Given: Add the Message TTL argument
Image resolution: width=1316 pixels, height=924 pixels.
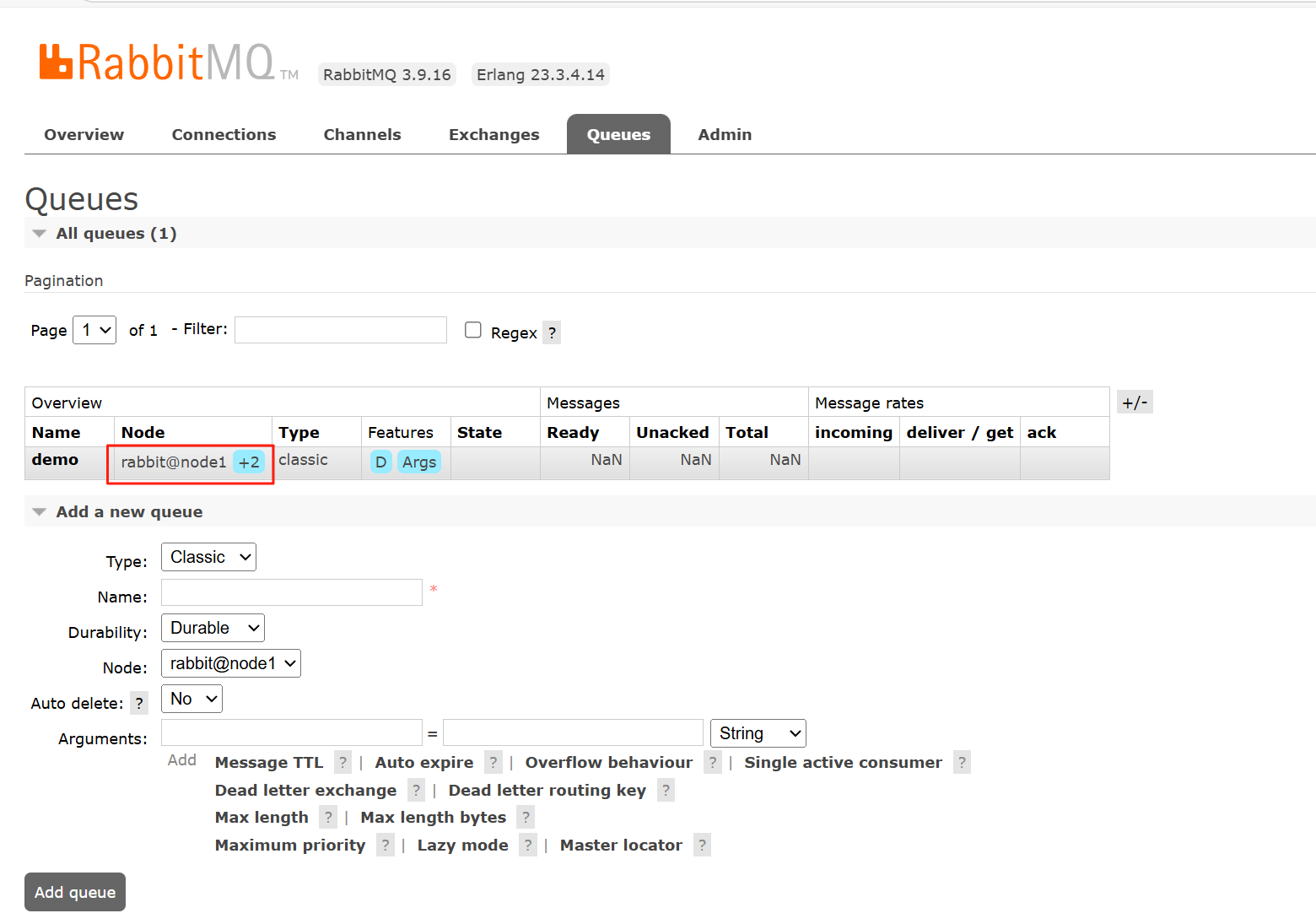Looking at the screenshot, I should point(269,762).
